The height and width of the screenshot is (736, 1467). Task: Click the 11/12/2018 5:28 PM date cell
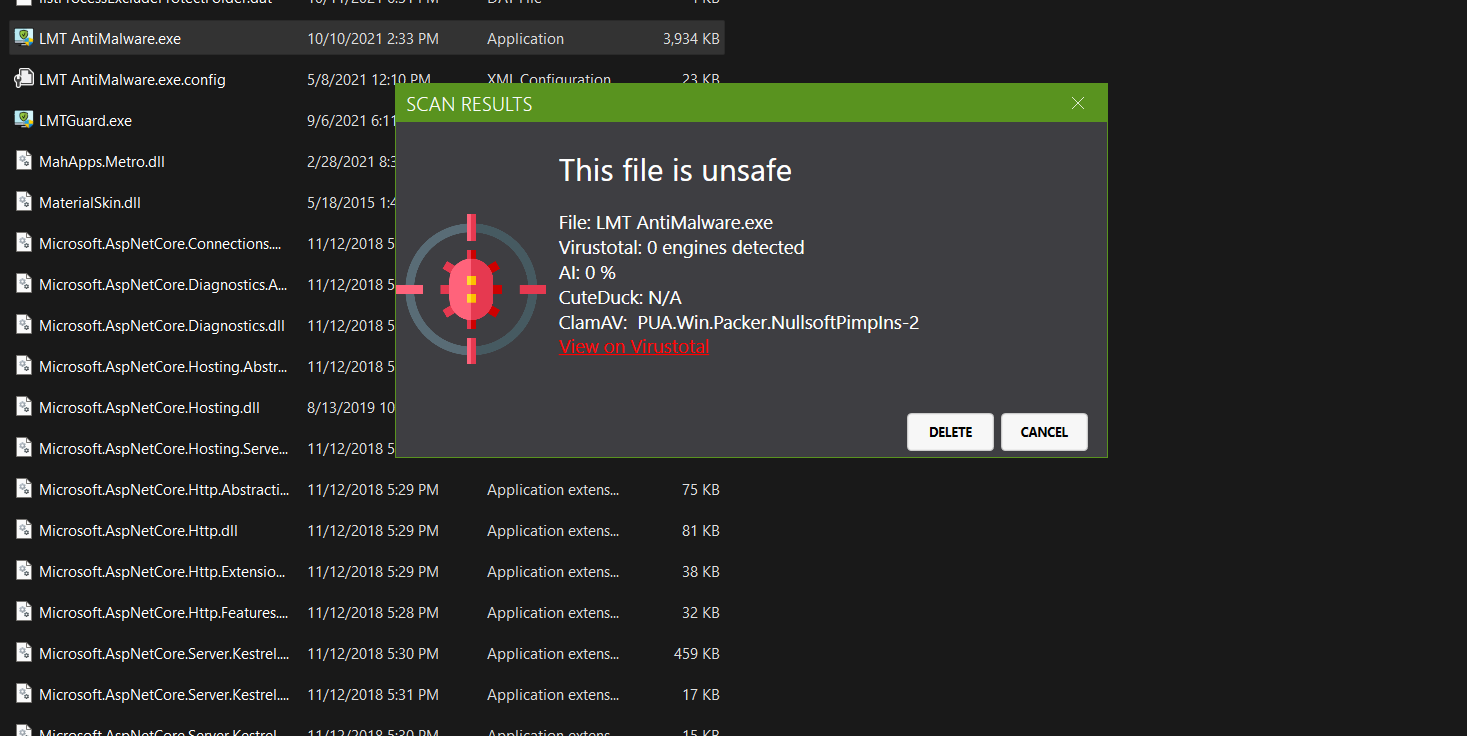pos(373,613)
